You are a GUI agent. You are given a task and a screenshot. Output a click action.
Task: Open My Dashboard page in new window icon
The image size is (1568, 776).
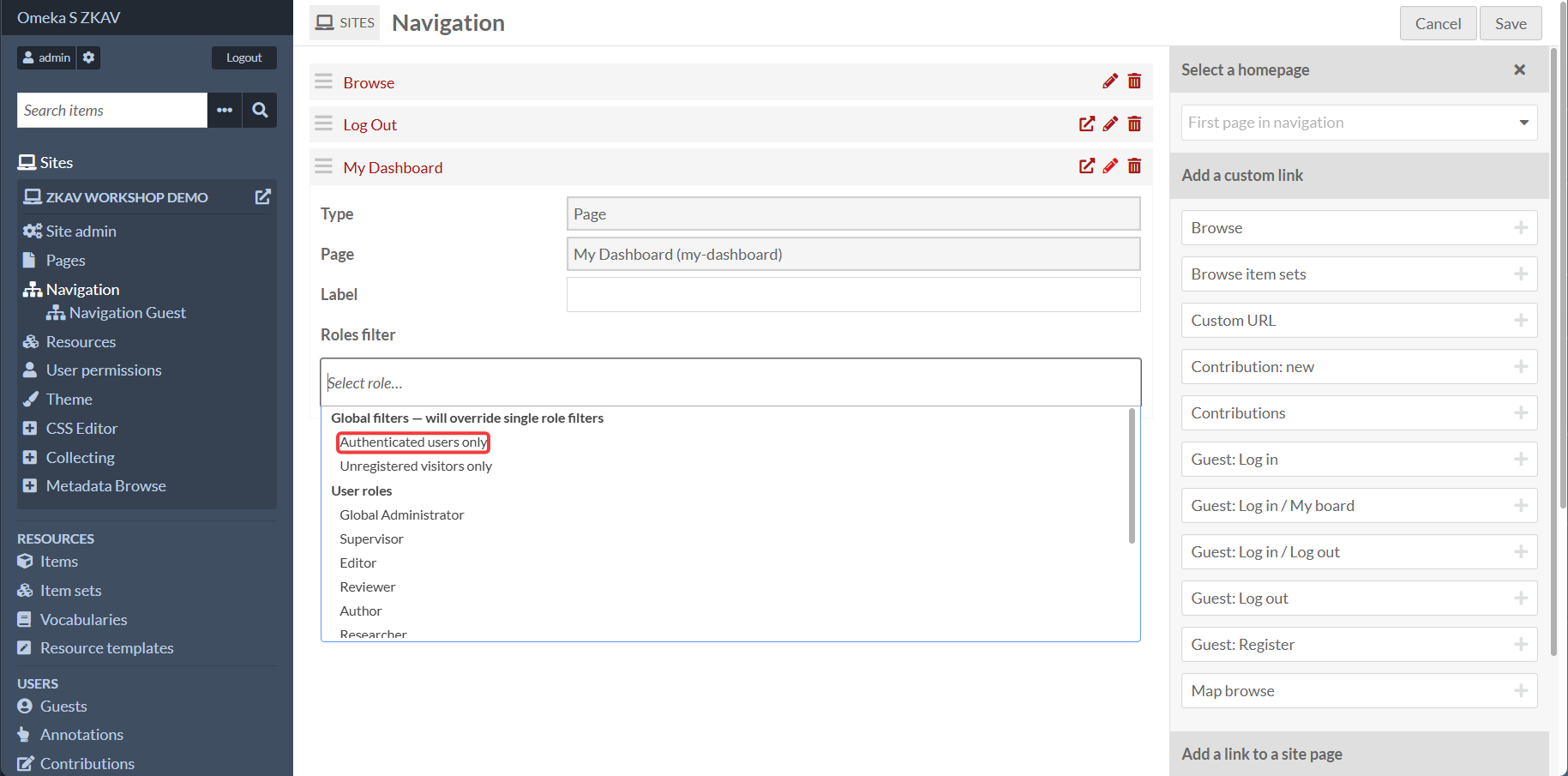(x=1086, y=166)
